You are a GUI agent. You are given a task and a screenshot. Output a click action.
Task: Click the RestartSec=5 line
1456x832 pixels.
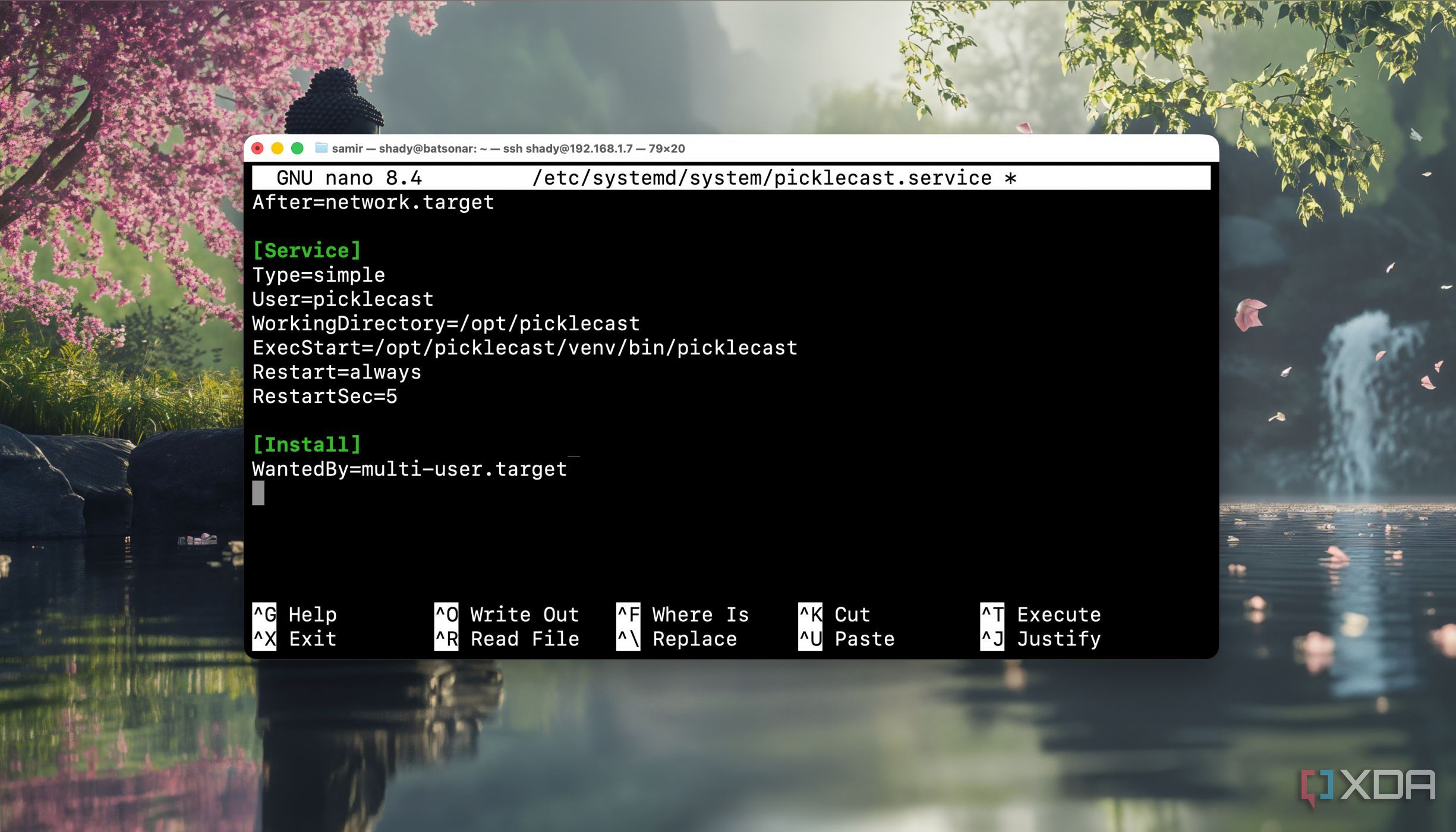[x=325, y=396]
